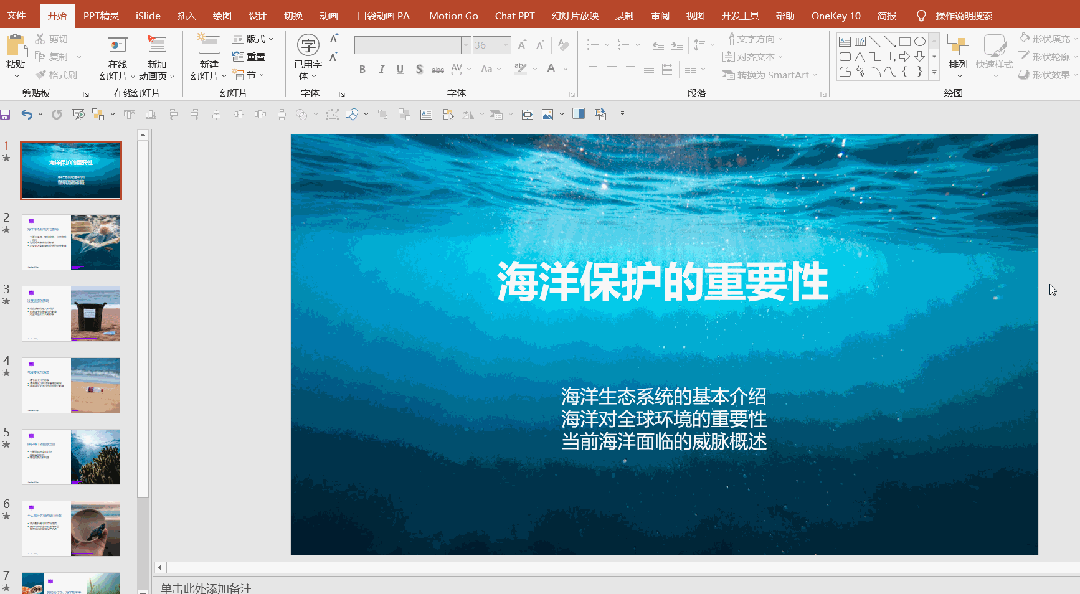Click the Cut scissors icon
Viewport: 1080px width, 594px height.
40,39
